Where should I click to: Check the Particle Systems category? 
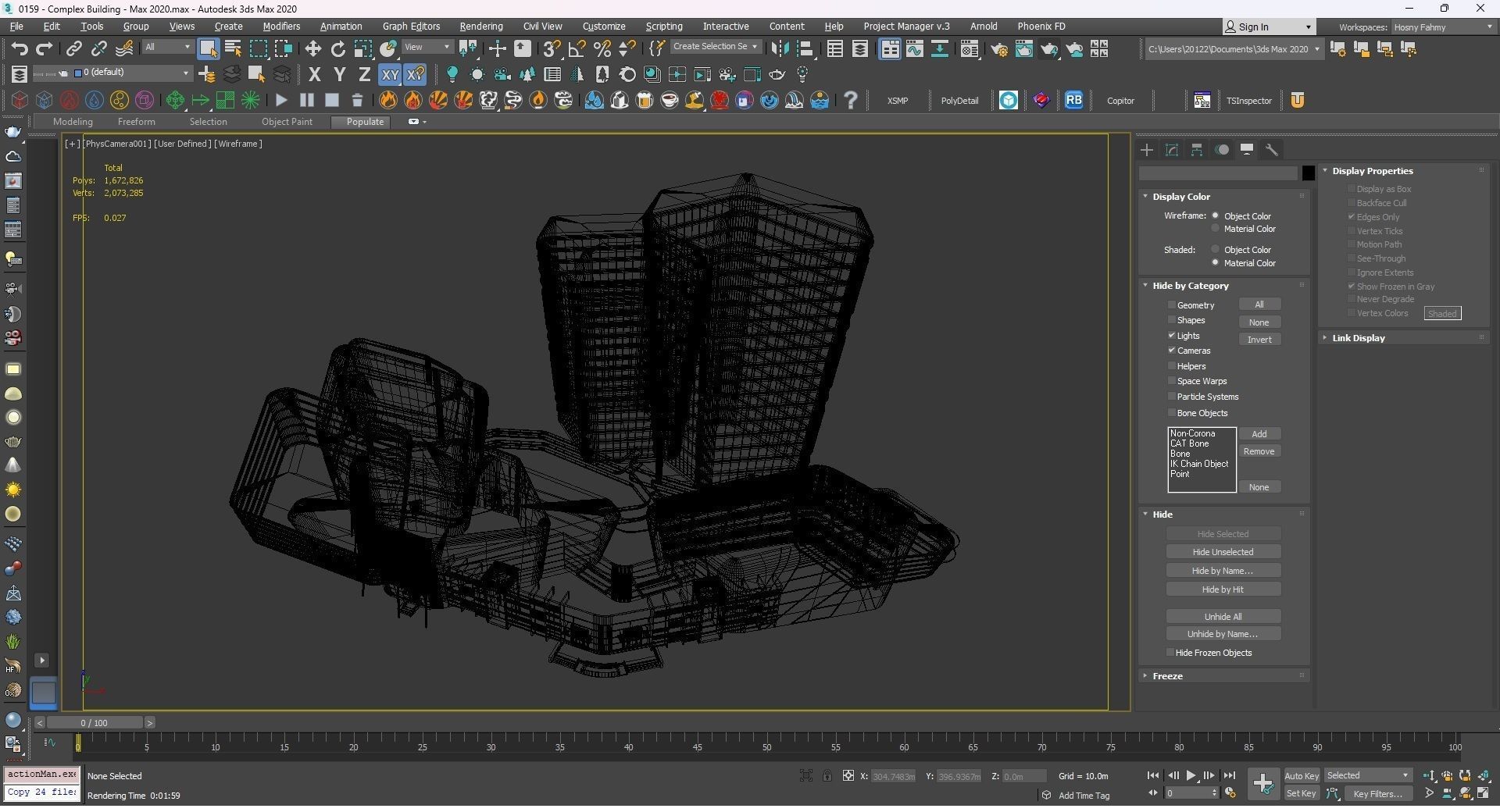(x=1172, y=397)
